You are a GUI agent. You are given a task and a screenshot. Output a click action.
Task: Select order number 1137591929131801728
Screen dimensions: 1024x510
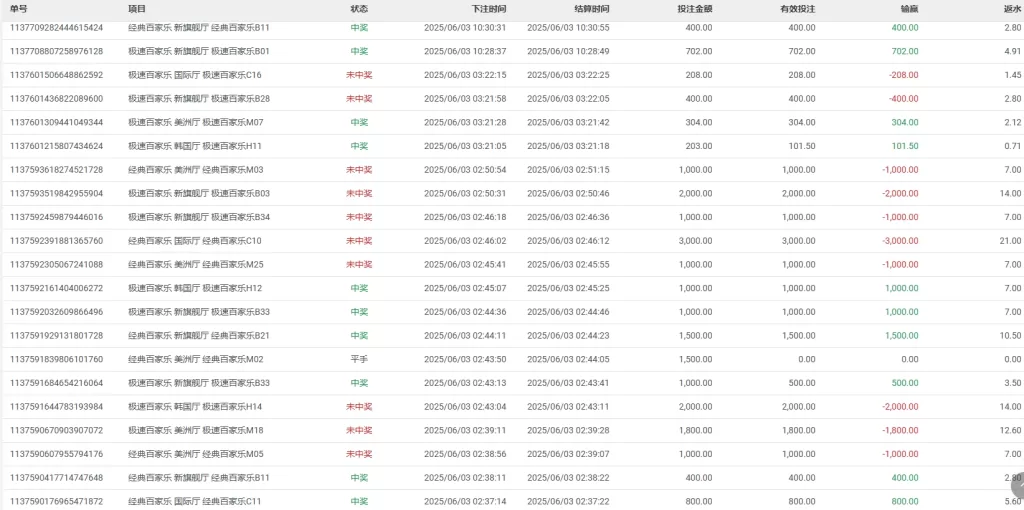(56, 336)
